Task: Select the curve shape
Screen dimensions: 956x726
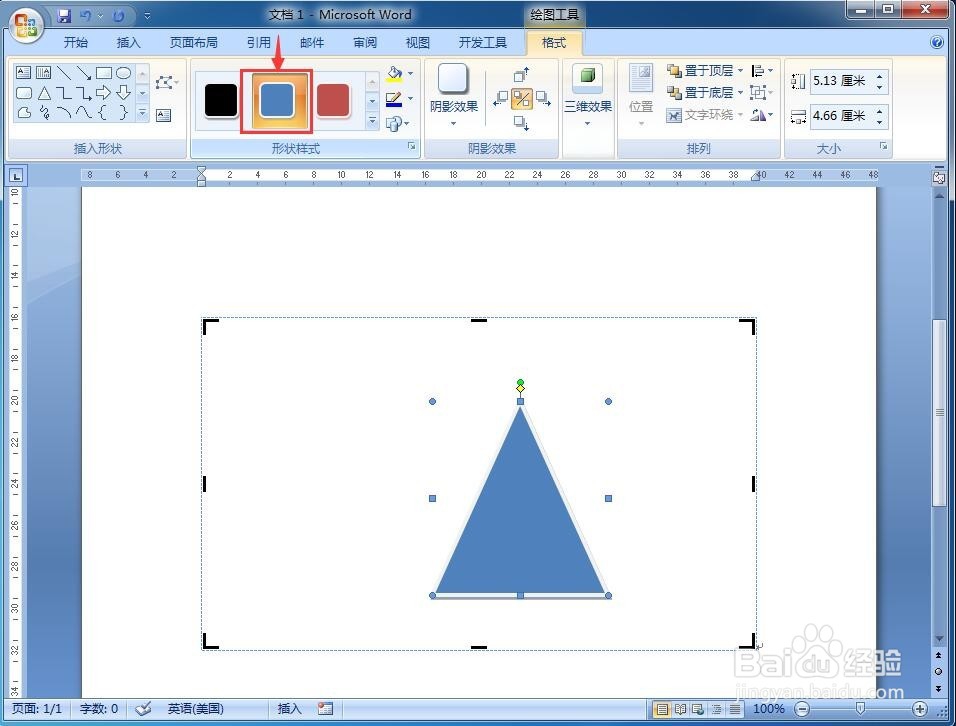Action: pyautogui.click(x=84, y=113)
